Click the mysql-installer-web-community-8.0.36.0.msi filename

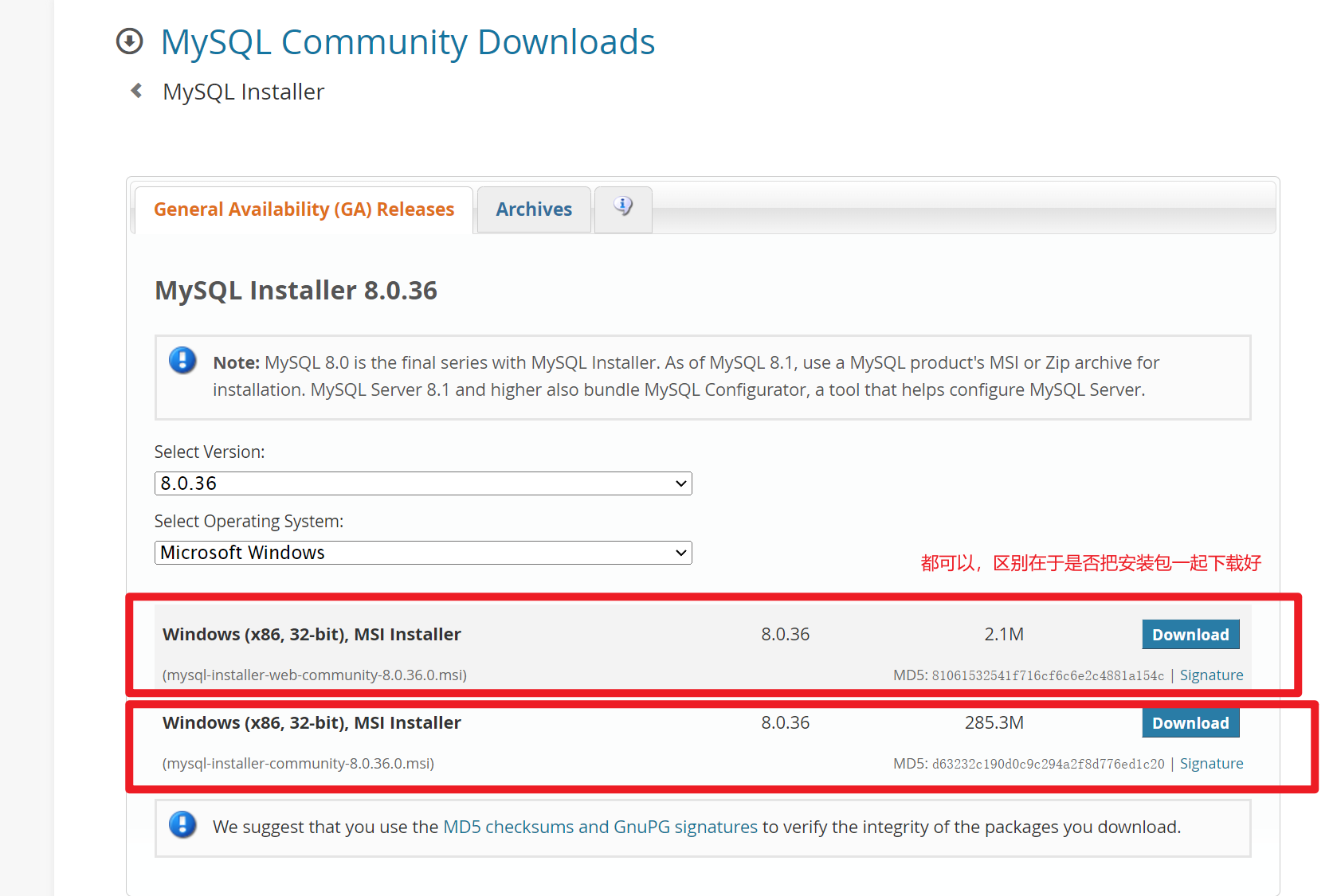pyautogui.click(x=315, y=675)
